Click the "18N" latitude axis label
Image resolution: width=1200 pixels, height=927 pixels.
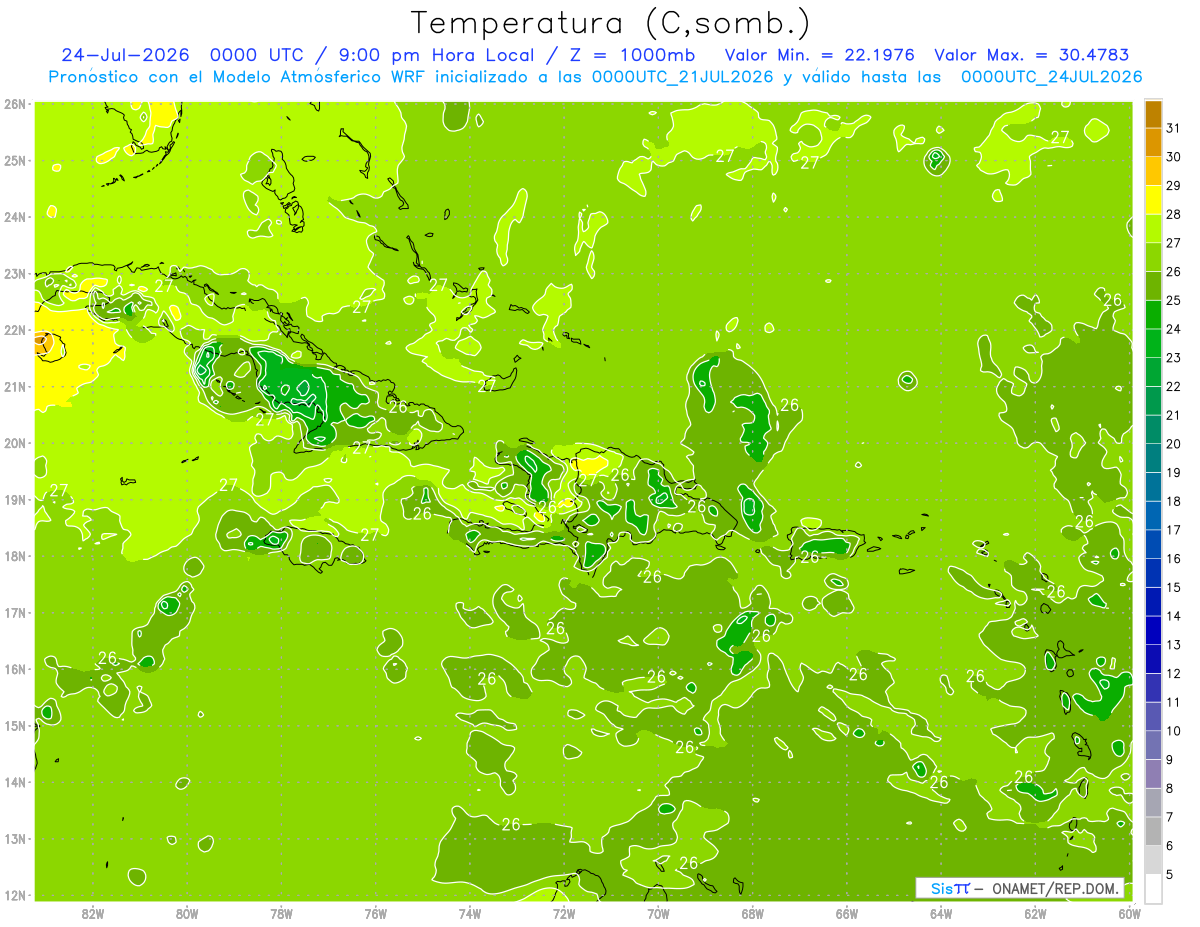coord(15,556)
